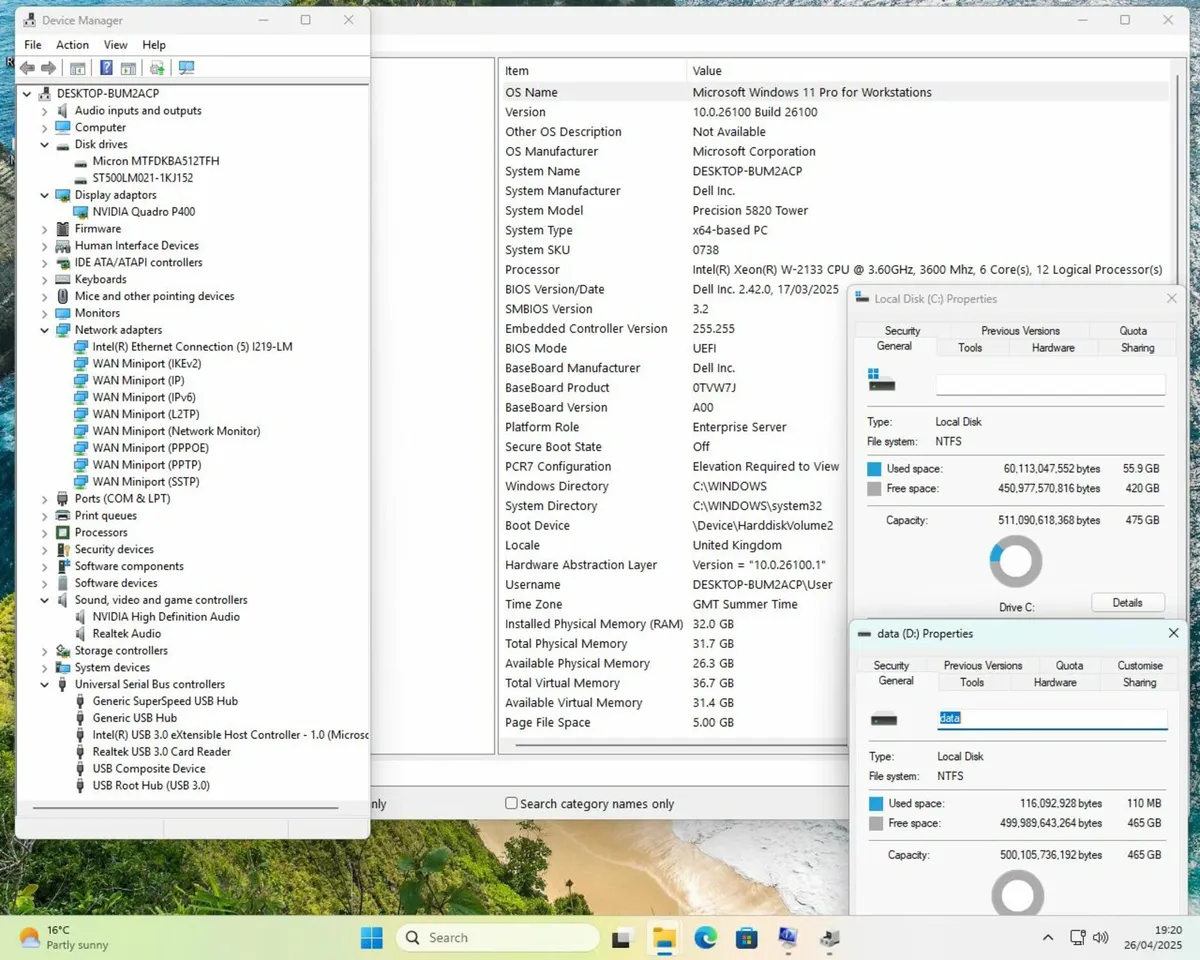Image resolution: width=1200 pixels, height=960 pixels.
Task: Click the Details button for Drive C:
Action: tap(1127, 603)
